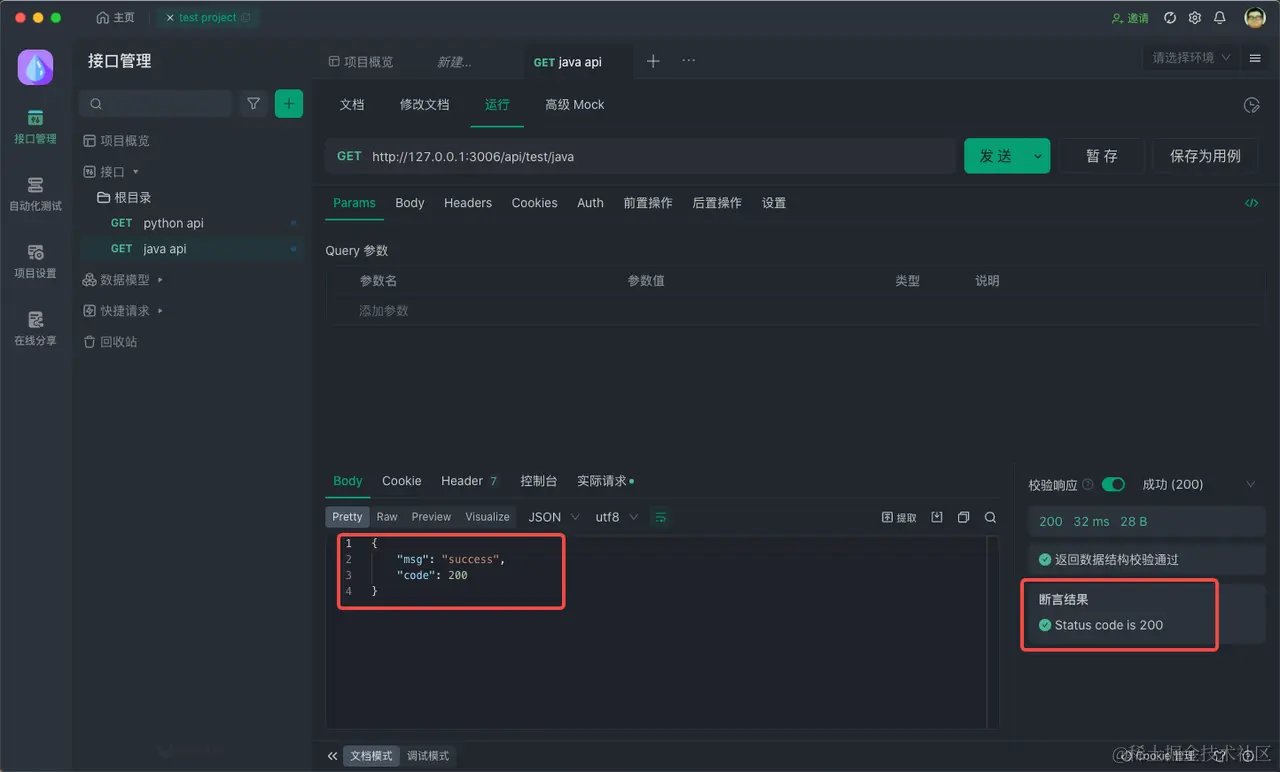Viewport: 1280px width, 772px height.
Task: Open 回收站 recycle bin
Action: point(110,342)
